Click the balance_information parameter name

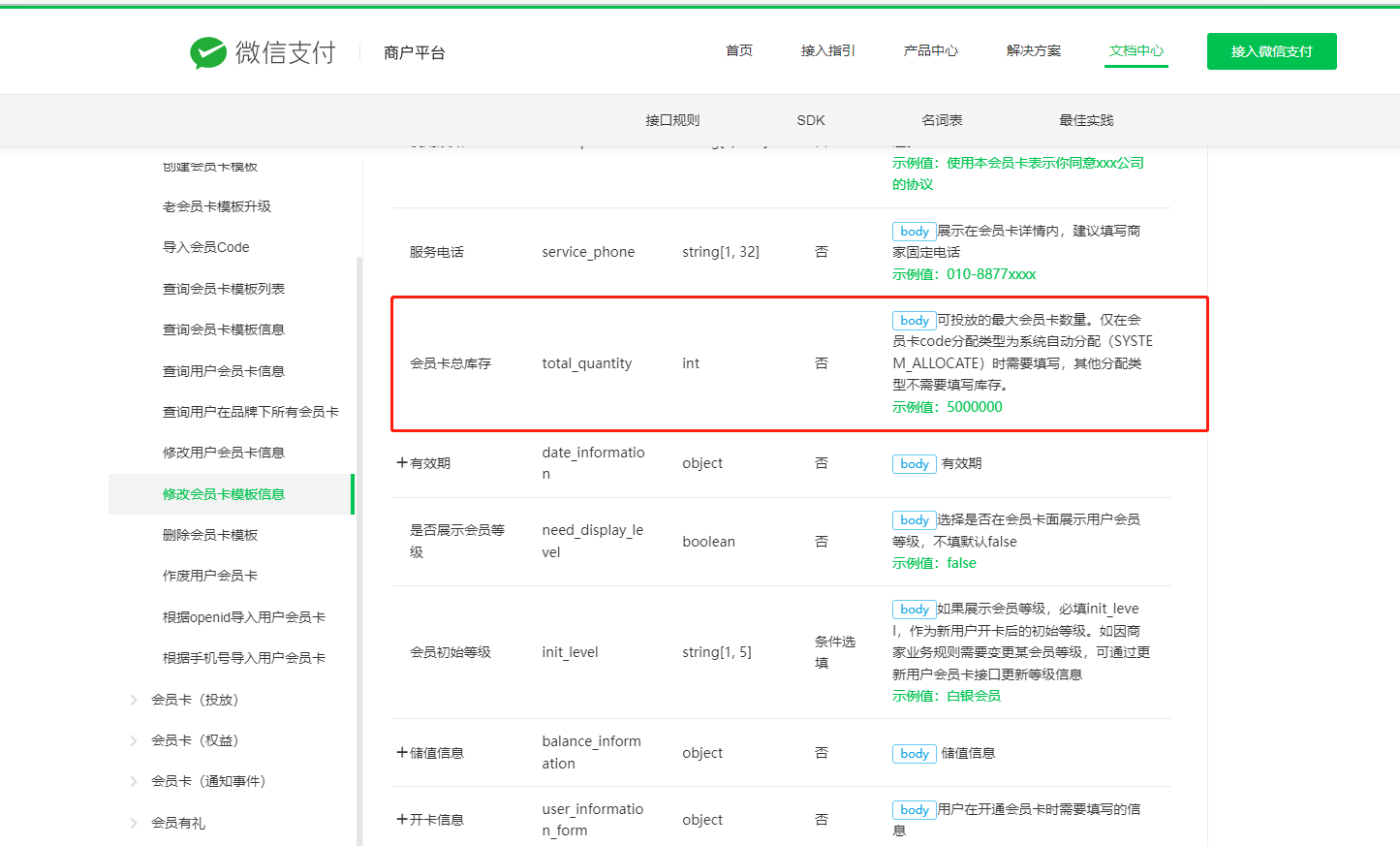[x=591, y=752]
